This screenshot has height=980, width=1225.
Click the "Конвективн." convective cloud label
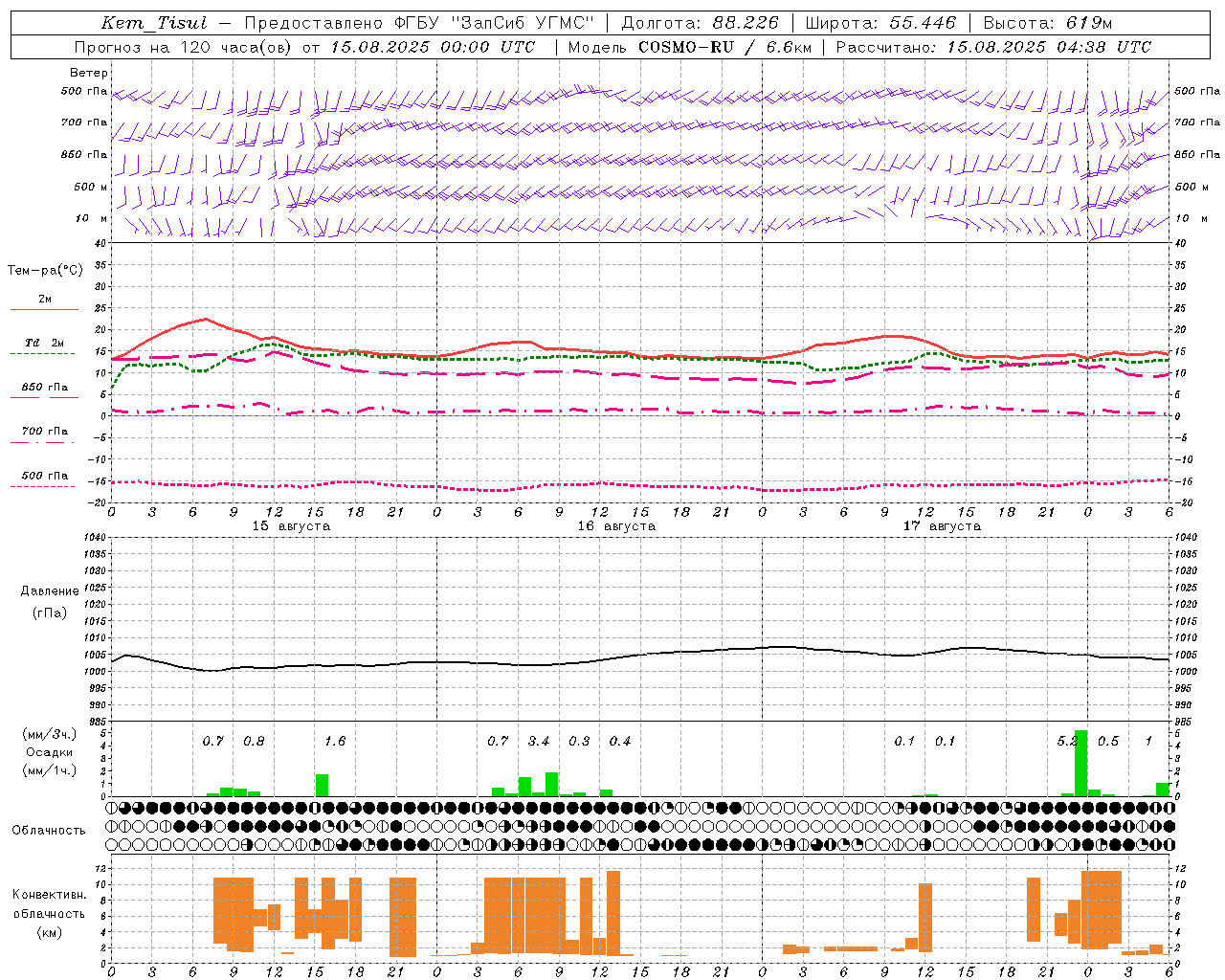click(x=49, y=895)
